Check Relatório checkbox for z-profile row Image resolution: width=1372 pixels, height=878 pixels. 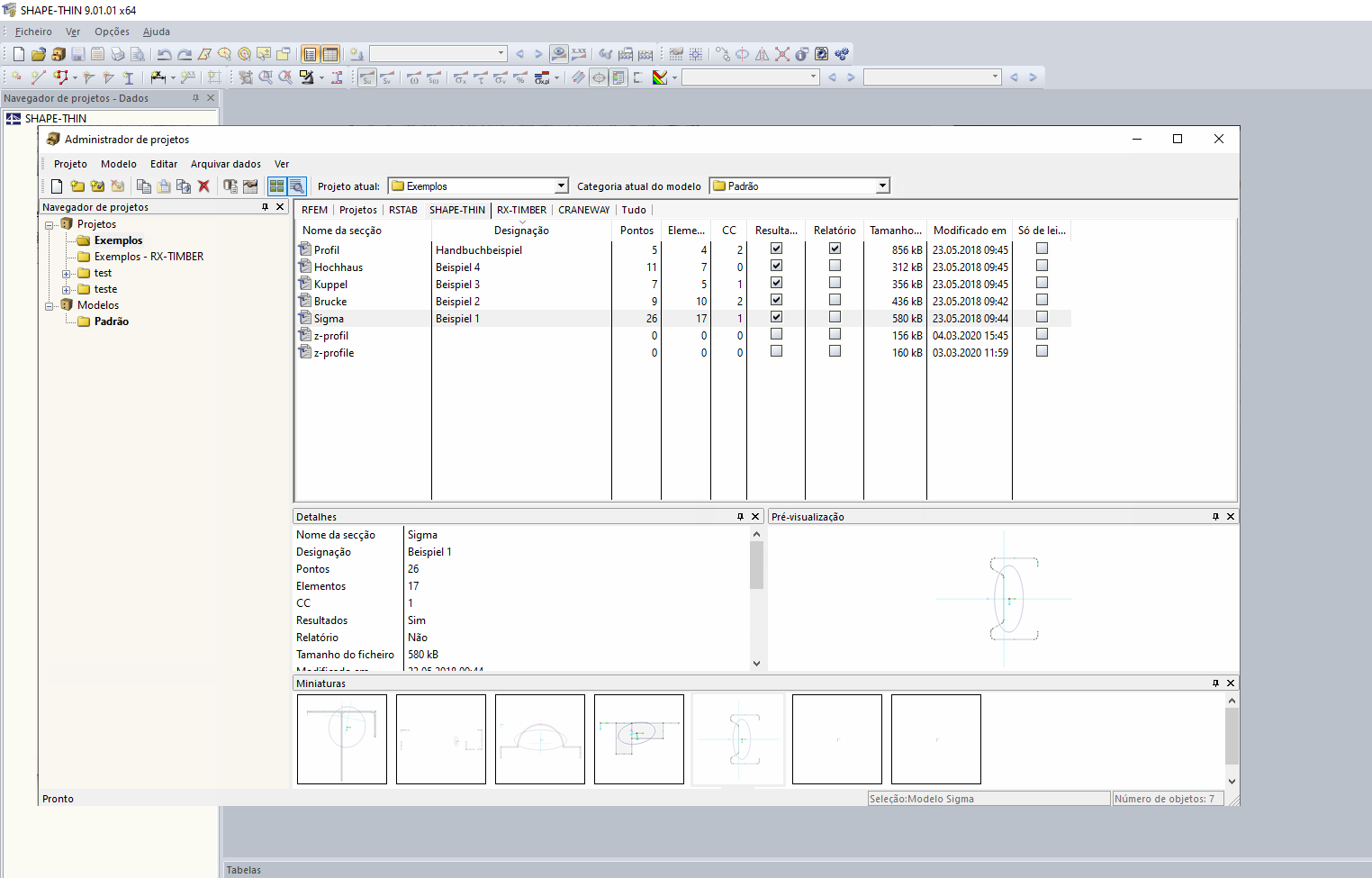pos(835,351)
